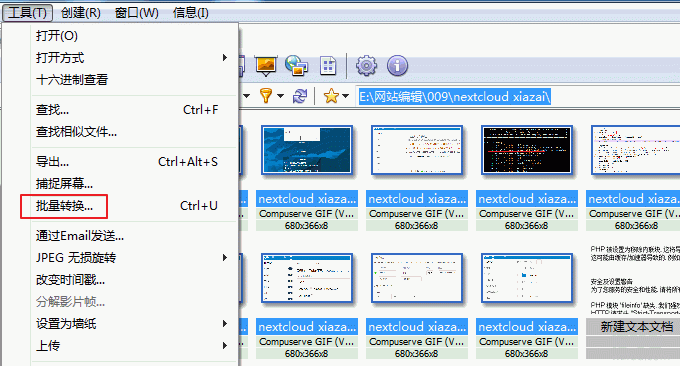Screen dimensions: 680x366
Task: Open the filter funnel dropdown arrow
Action: [281, 96]
